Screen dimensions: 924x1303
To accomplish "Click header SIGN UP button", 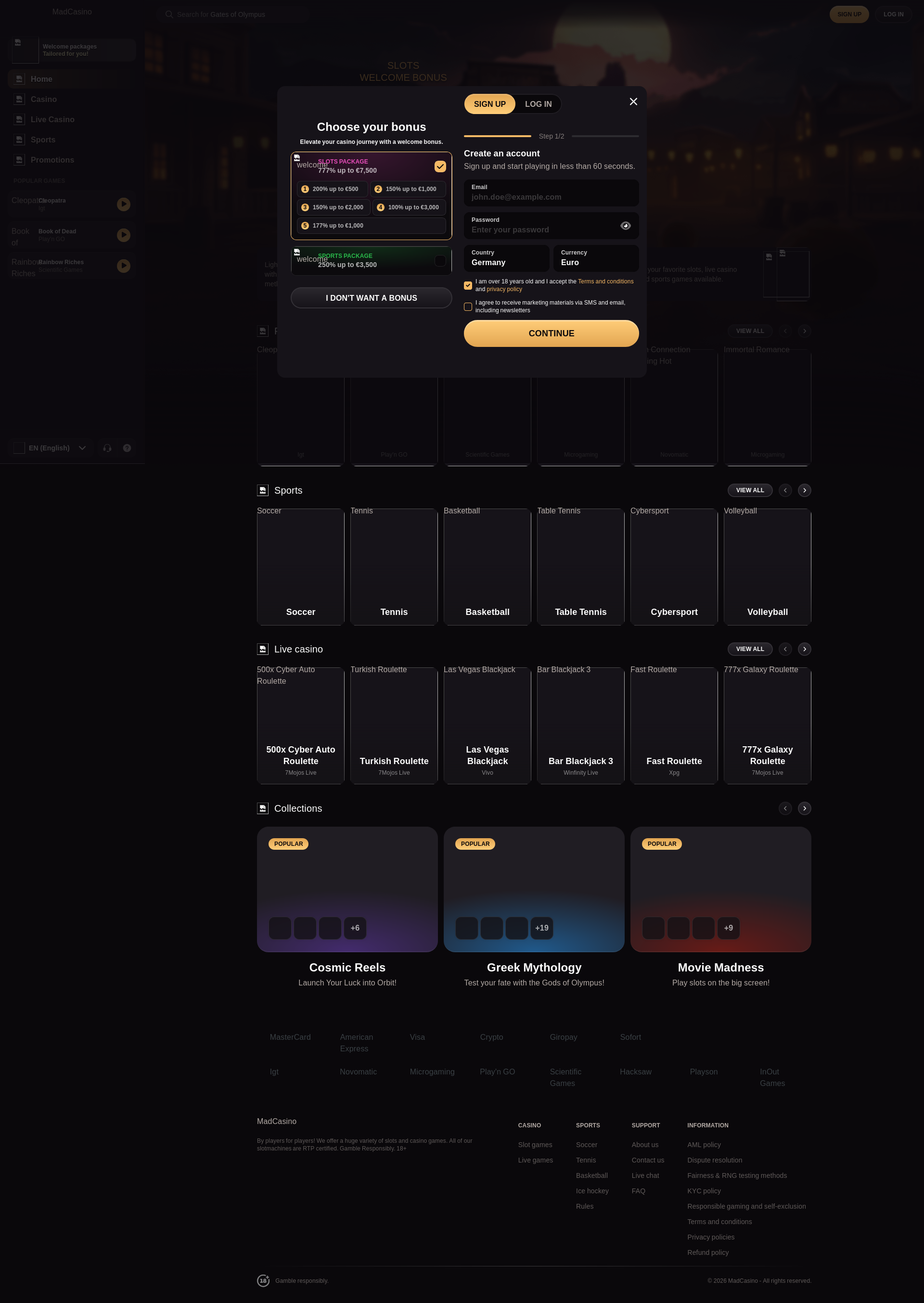I will click(x=849, y=14).
